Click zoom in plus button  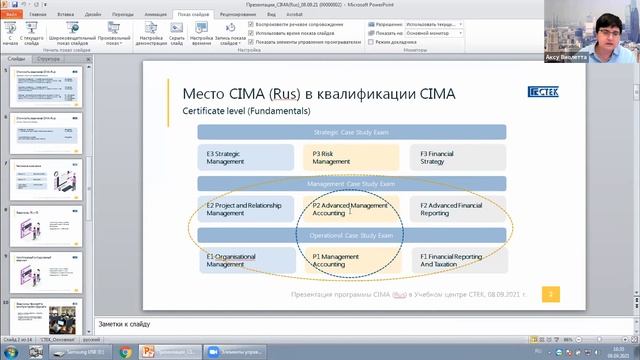pos(625,340)
